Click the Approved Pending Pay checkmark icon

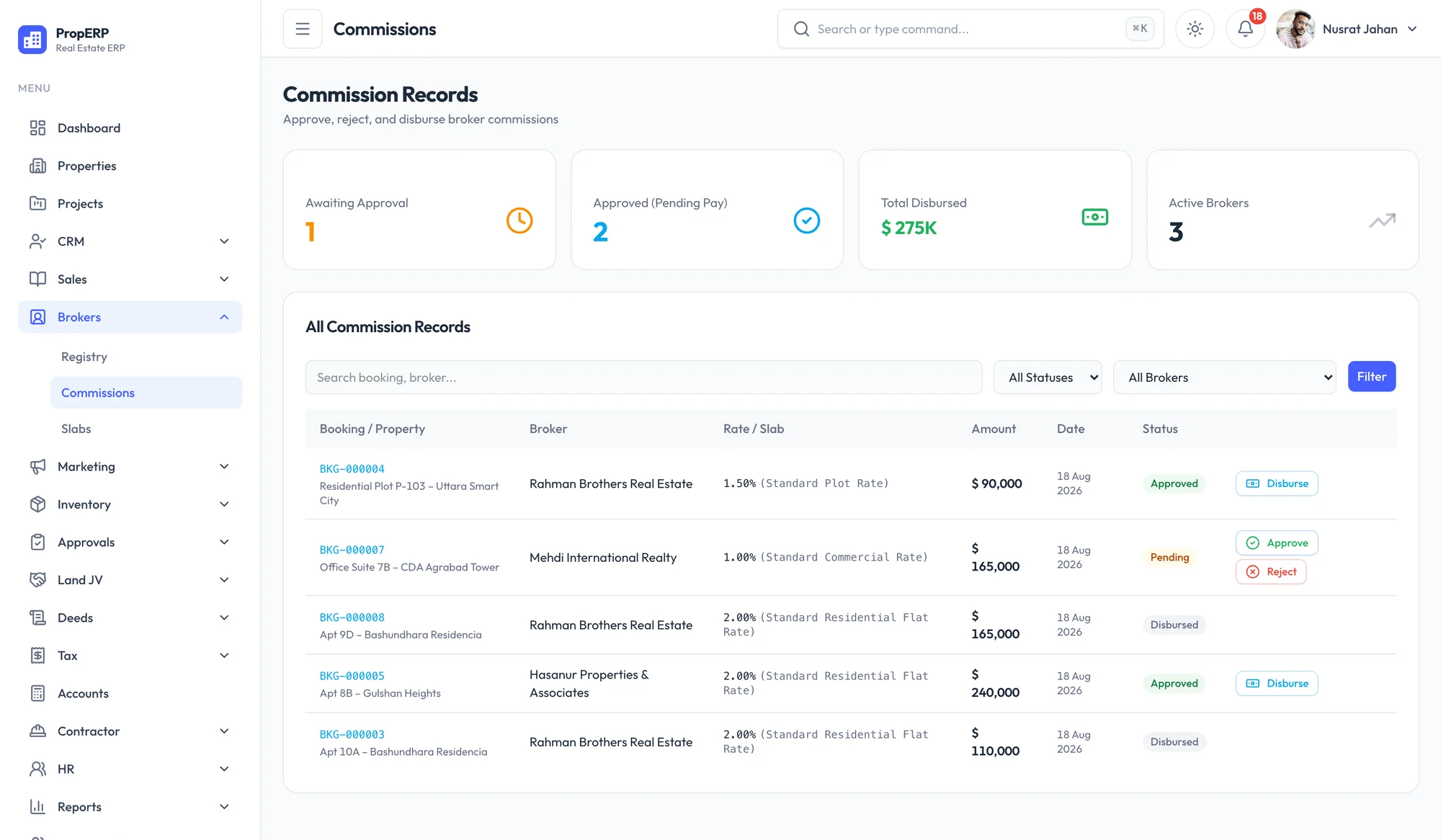[x=807, y=220]
